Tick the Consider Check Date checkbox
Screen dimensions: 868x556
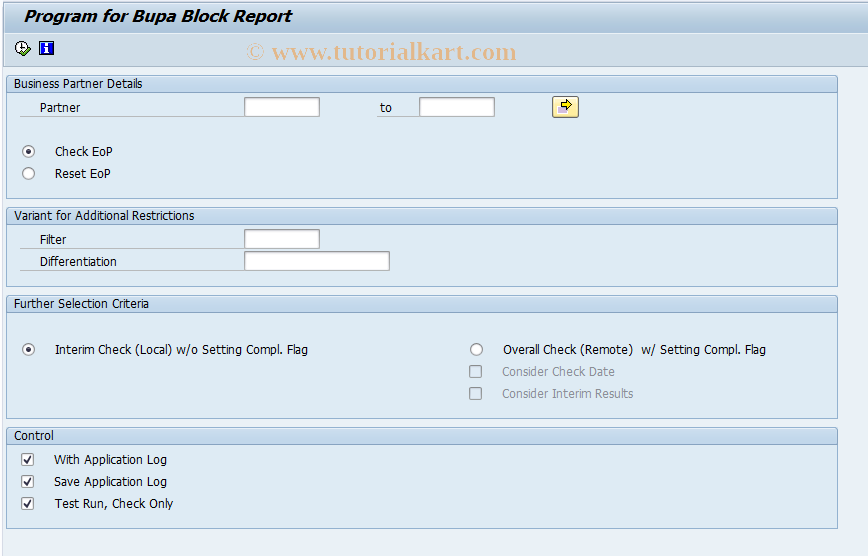(476, 372)
